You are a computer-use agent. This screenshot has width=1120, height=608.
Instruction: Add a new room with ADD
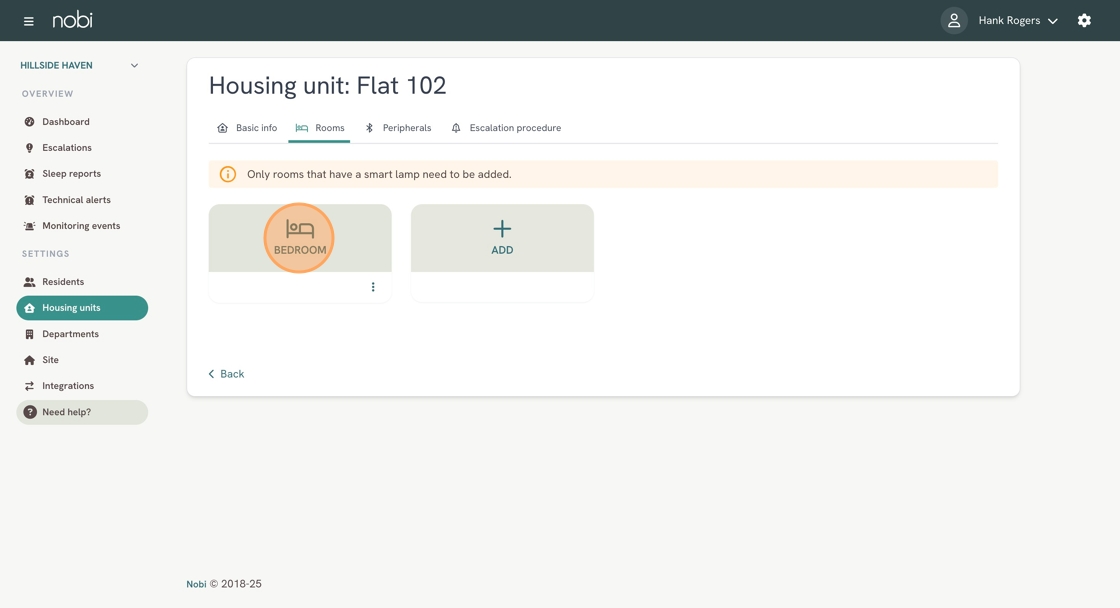point(502,238)
